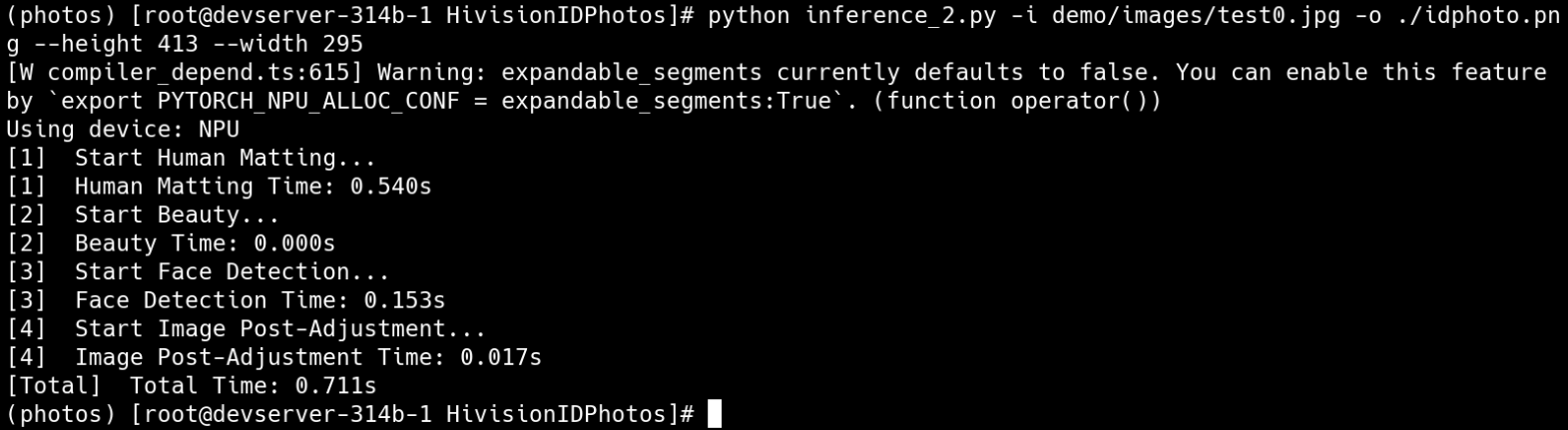The width and height of the screenshot is (1568, 430).
Task: Click the Total Time value 0.711s
Action: (x=335, y=385)
